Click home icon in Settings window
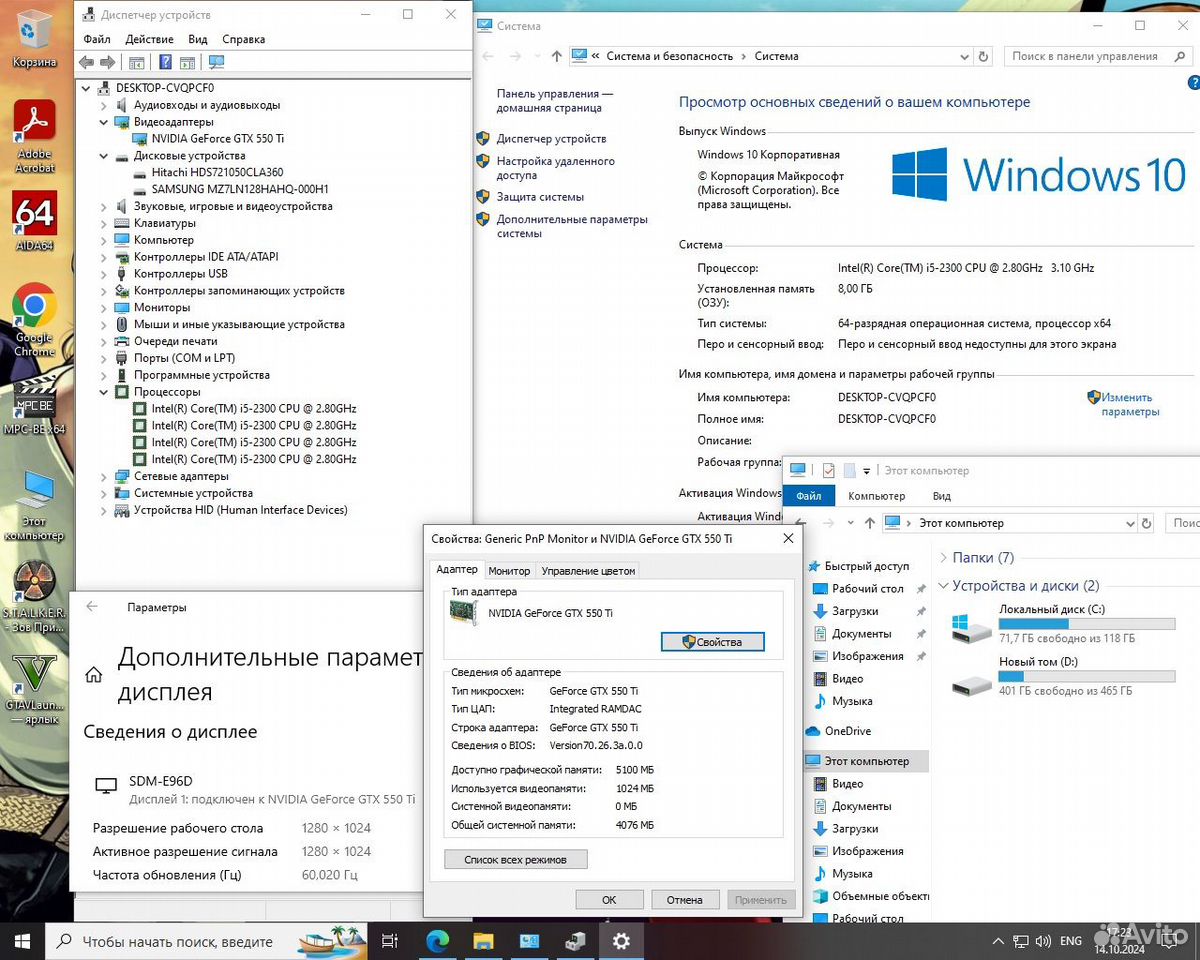1200x960 pixels. 94,675
